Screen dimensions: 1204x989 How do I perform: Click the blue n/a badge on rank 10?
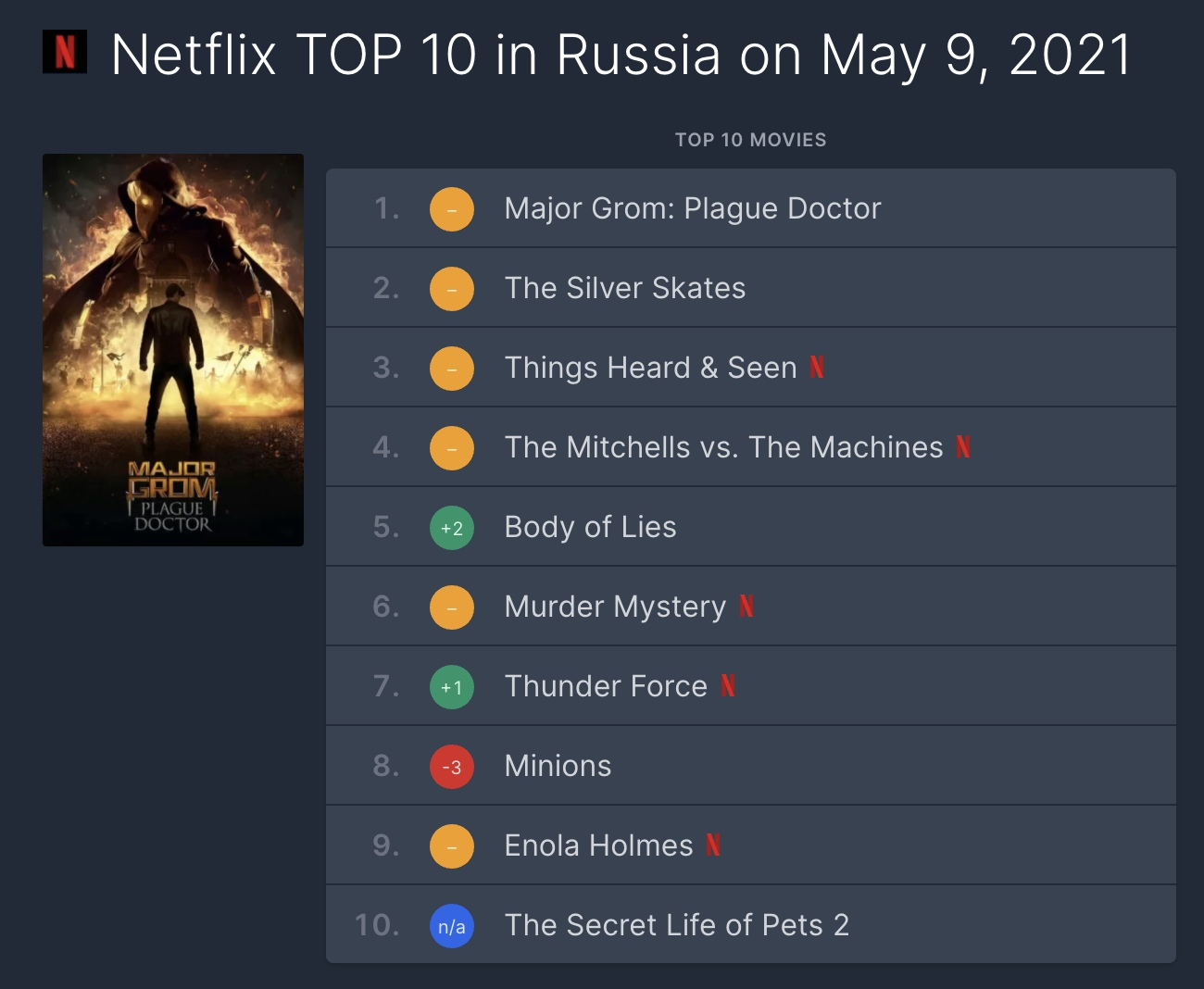pos(452,926)
